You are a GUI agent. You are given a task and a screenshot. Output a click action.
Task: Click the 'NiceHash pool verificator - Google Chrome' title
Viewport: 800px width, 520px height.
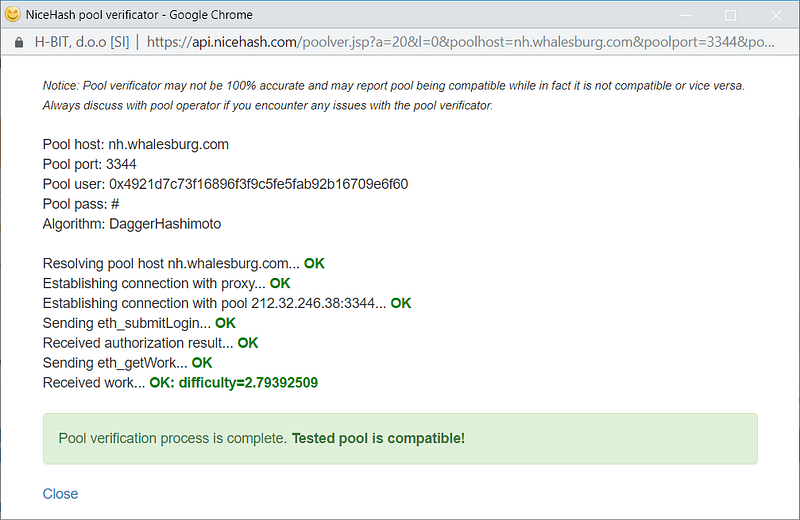(x=139, y=15)
